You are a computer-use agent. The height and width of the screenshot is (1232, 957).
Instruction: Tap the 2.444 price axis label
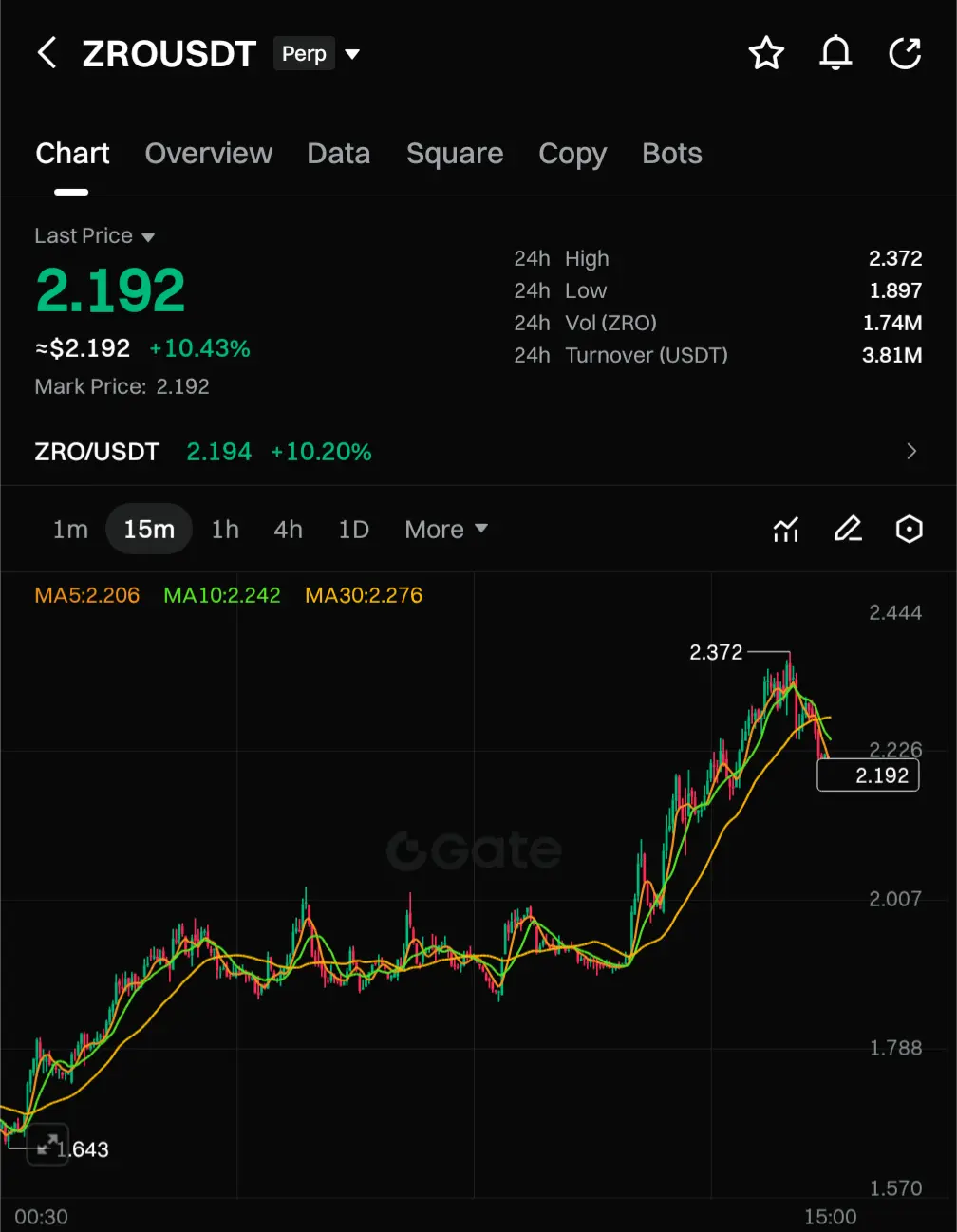895,612
